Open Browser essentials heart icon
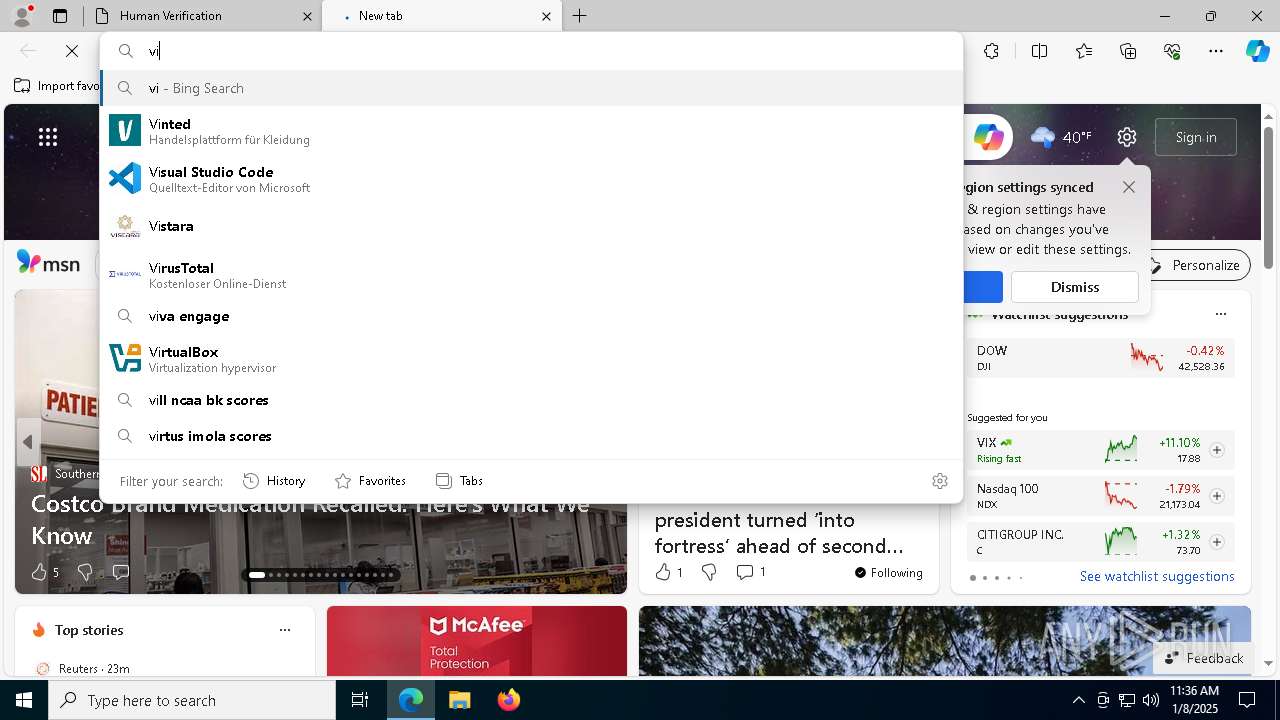 coord(1172,51)
